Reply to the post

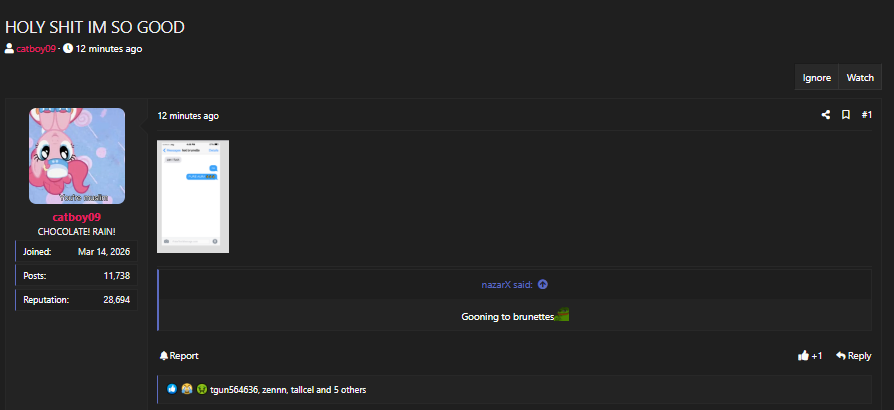point(854,356)
